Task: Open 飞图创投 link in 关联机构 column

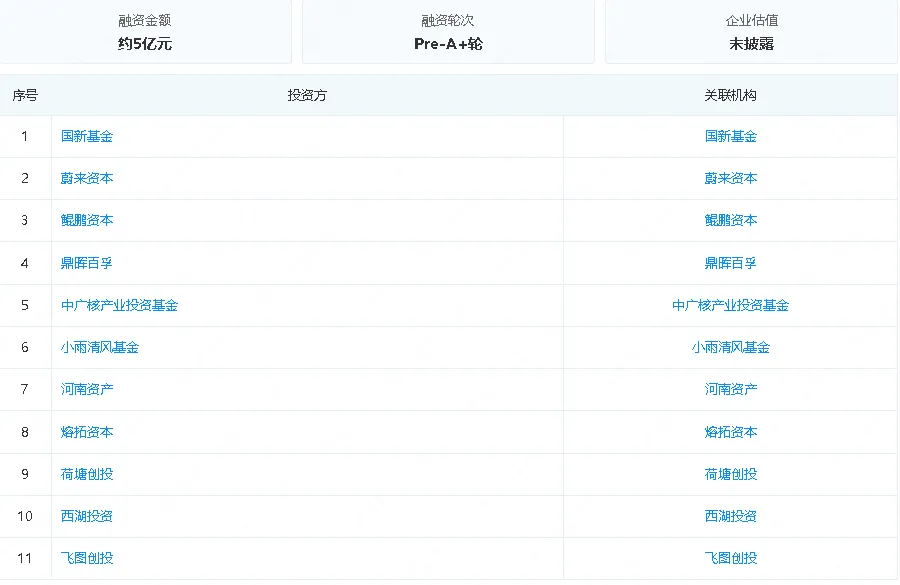Action: point(731,557)
